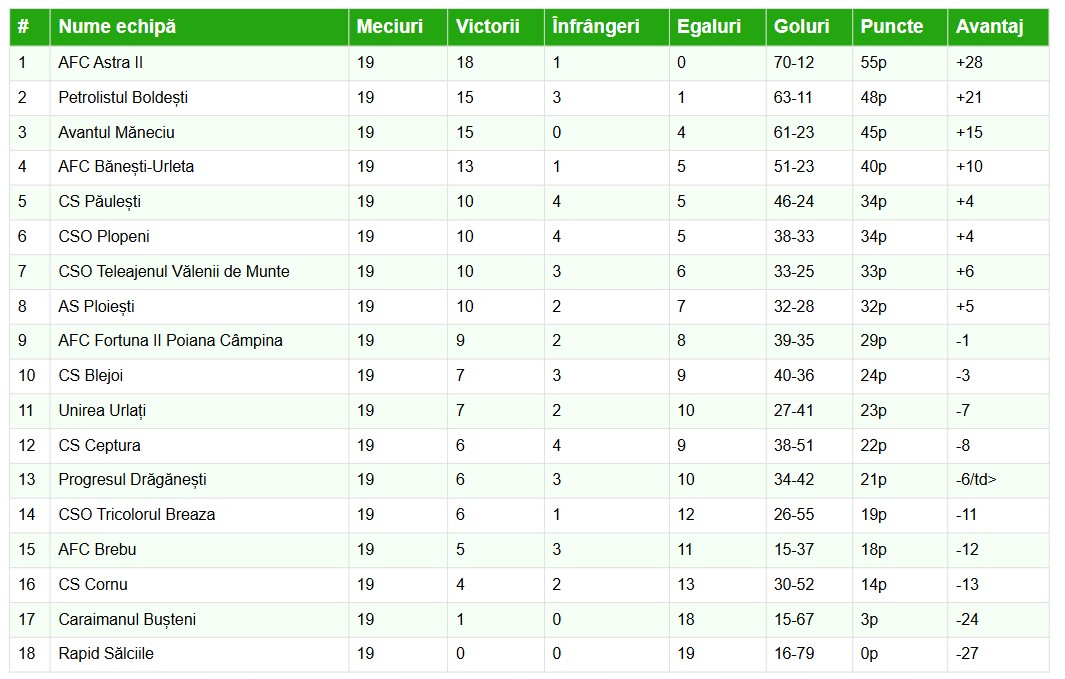
Task: Select the Petrolistul Boldești team cell
Action: tap(123, 98)
